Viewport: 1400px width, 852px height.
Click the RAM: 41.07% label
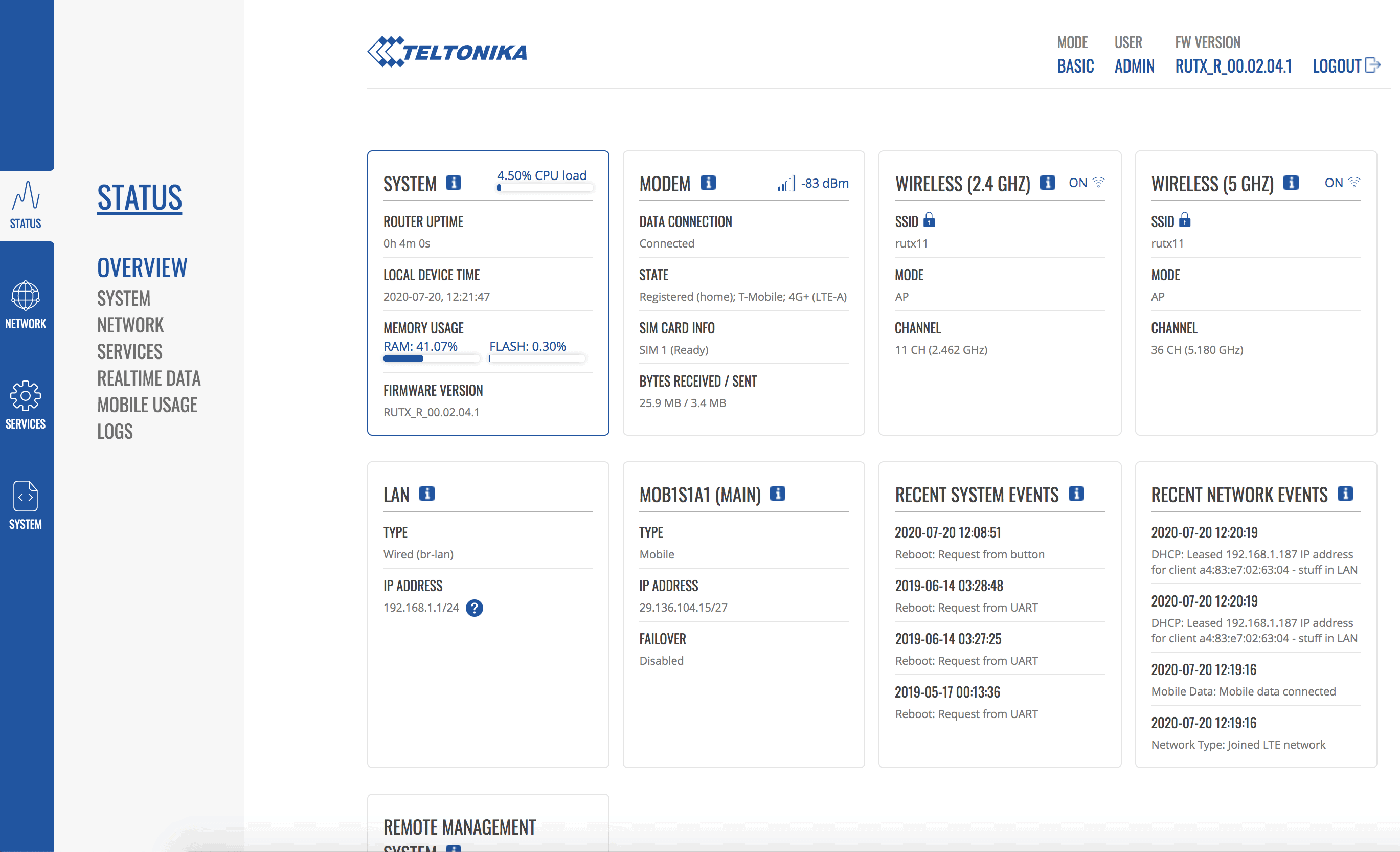click(x=420, y=346)
